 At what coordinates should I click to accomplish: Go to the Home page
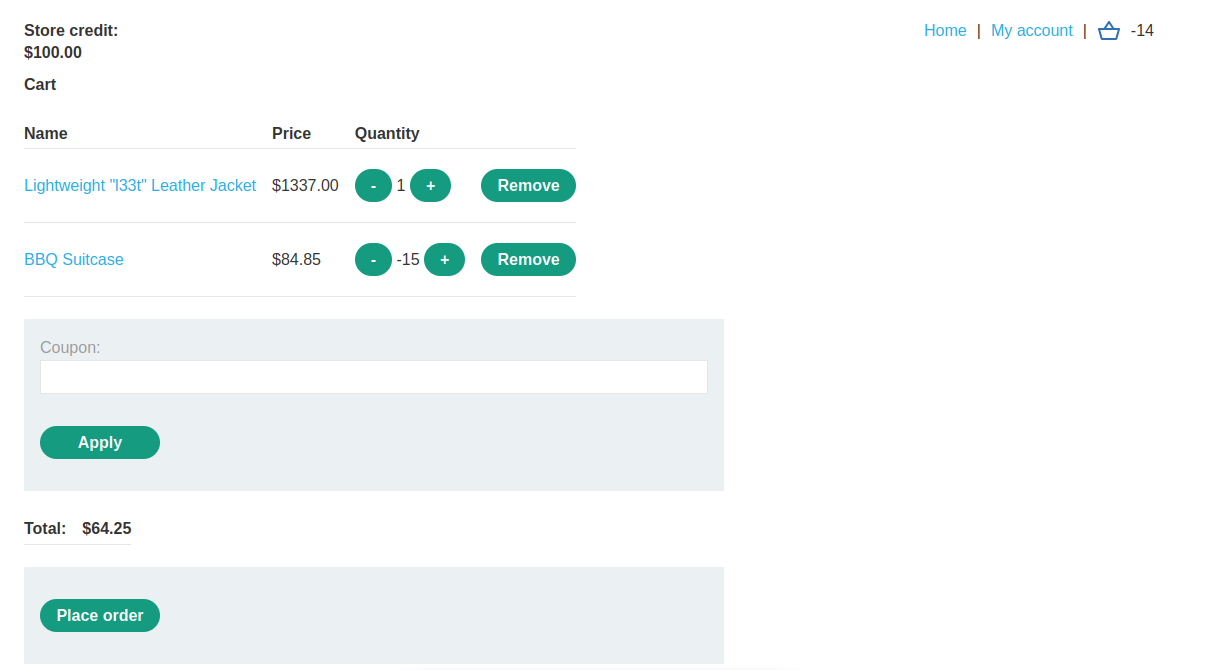(944, 31)
